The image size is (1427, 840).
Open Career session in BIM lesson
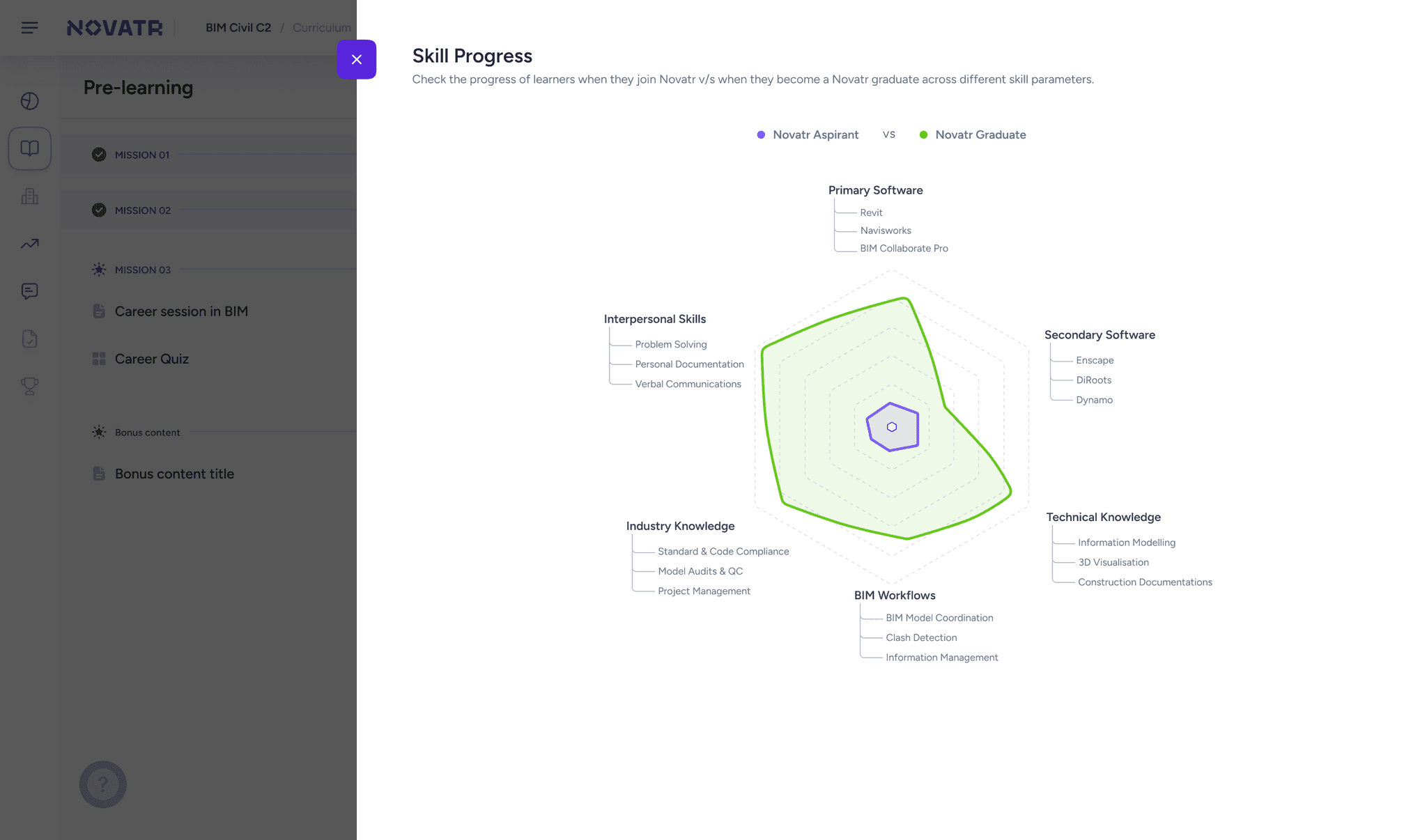pyautogui.click(x=181, y=311)
